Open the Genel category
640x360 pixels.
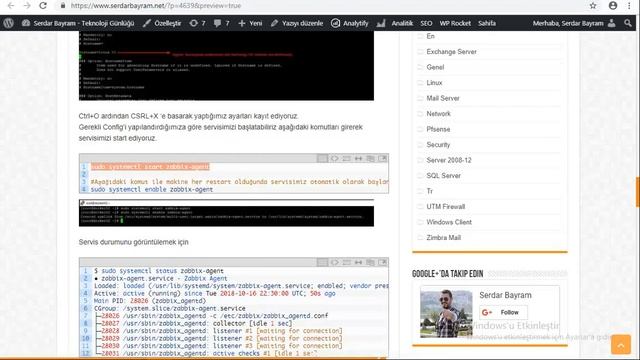pyautogui.click(x=435, y=67)
